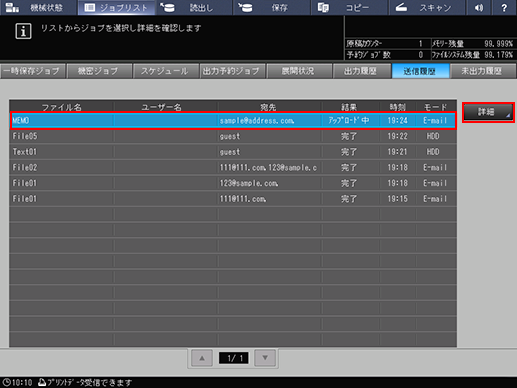Open the 読出し recall function
Viewport: 517px width, 388px height.
(194, 7)
